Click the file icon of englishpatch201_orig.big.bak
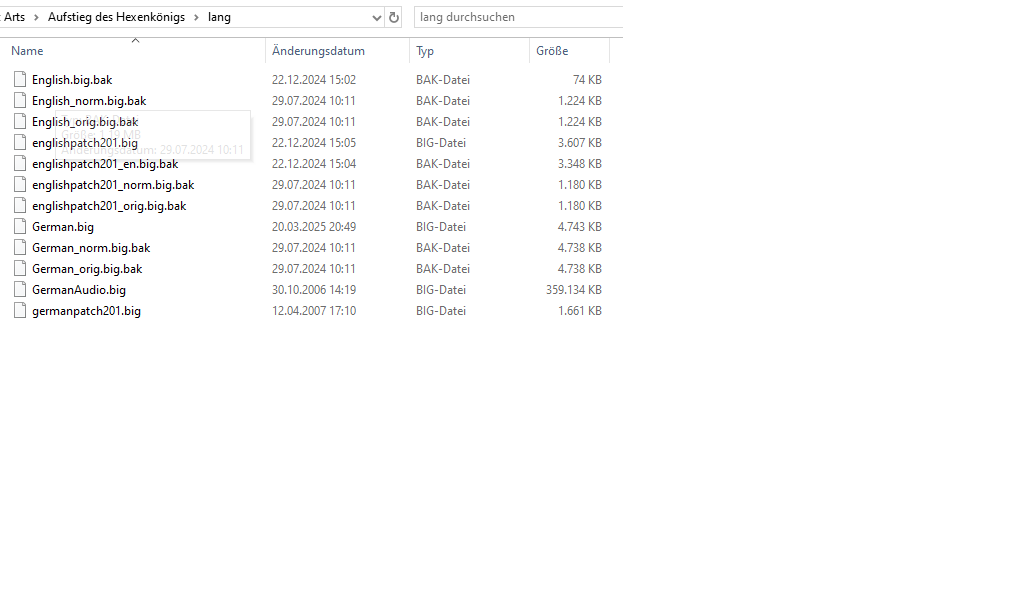 point(20,205)
